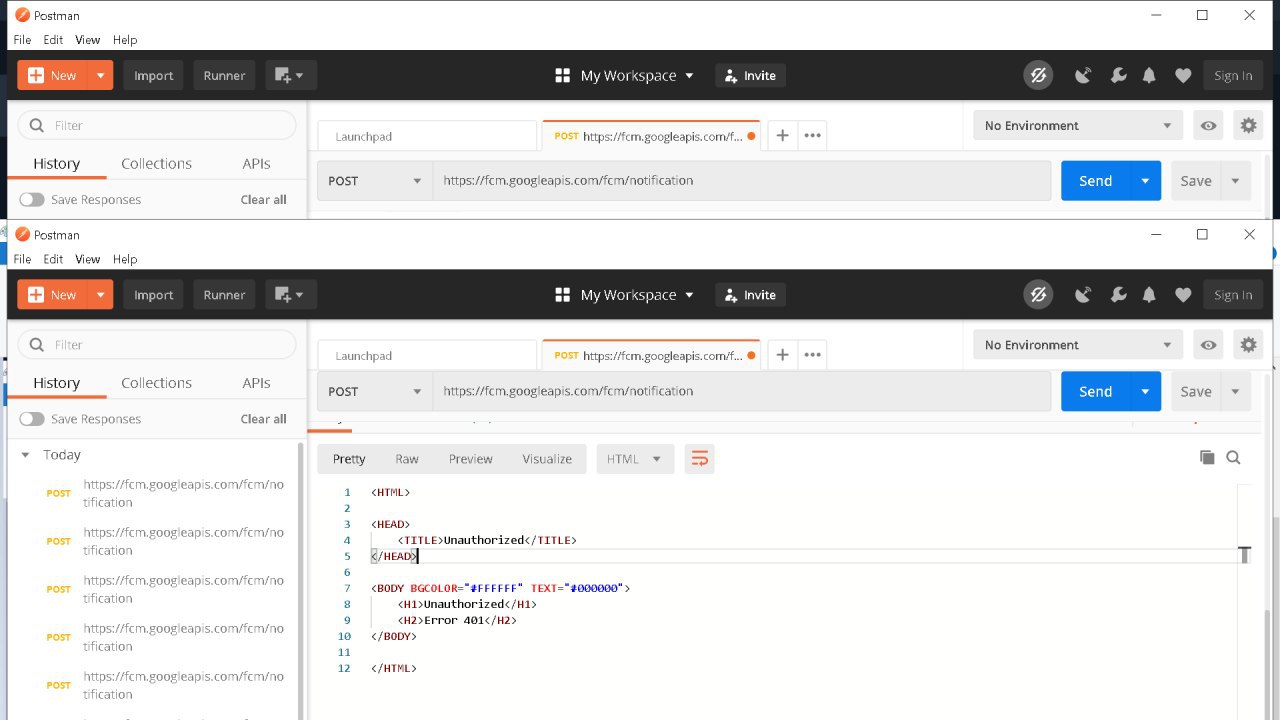
Task: Select the Preview response view
Action: click(470, 459)
